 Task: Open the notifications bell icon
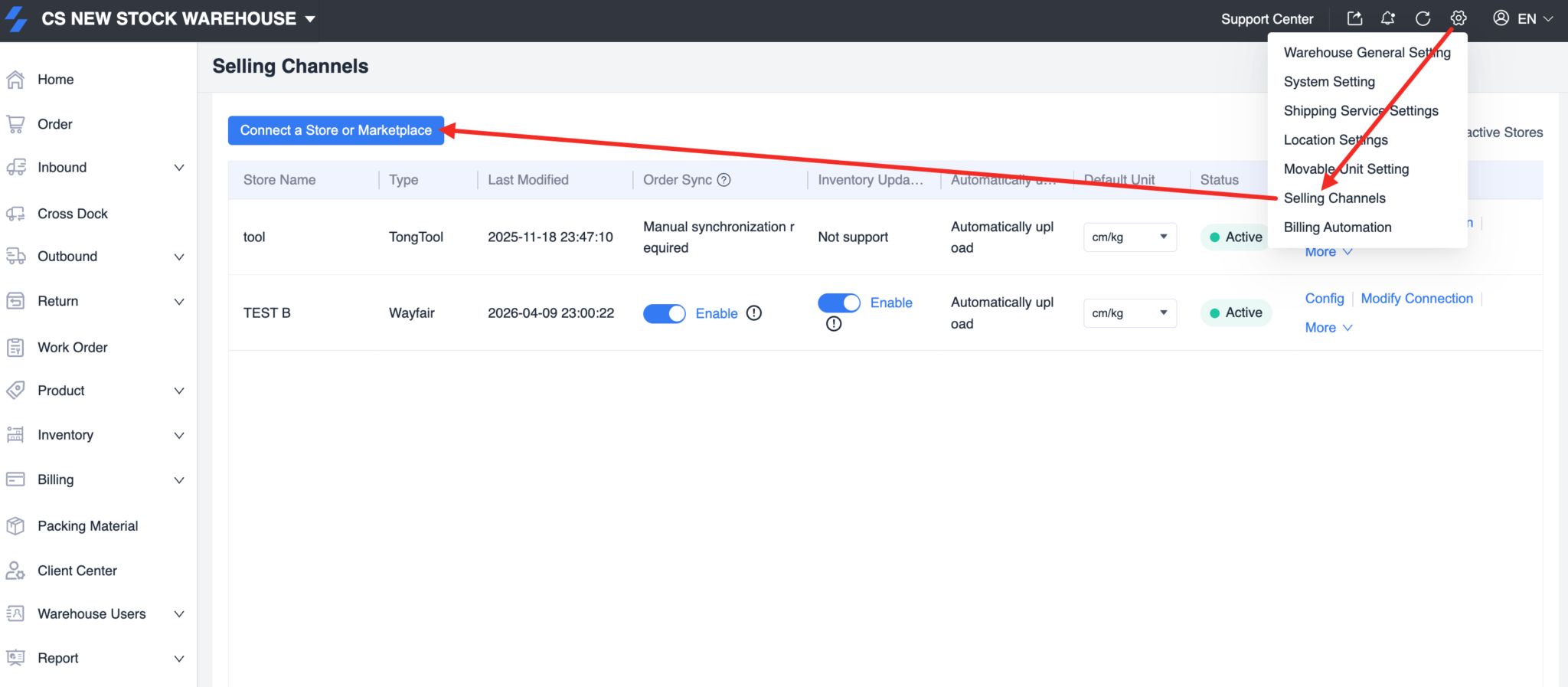pyautogui.click(x=1387, y=18)
